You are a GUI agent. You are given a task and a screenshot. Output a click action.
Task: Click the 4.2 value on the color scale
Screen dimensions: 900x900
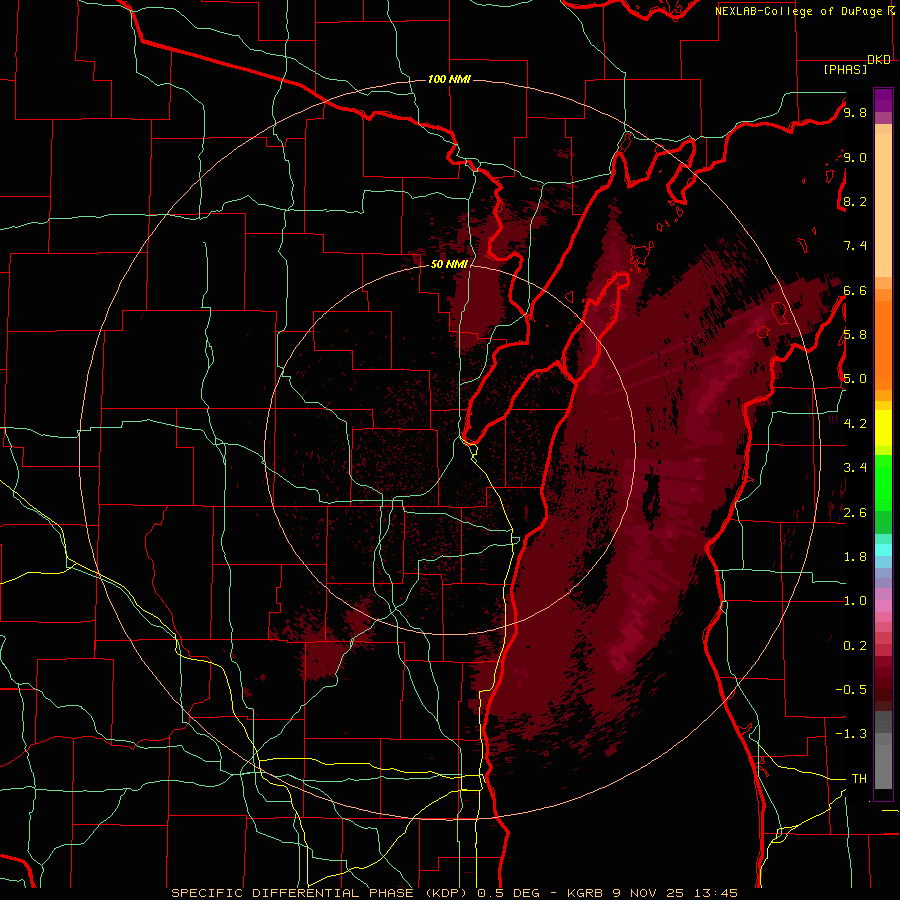pyautogui.click(x=855, y=424)
